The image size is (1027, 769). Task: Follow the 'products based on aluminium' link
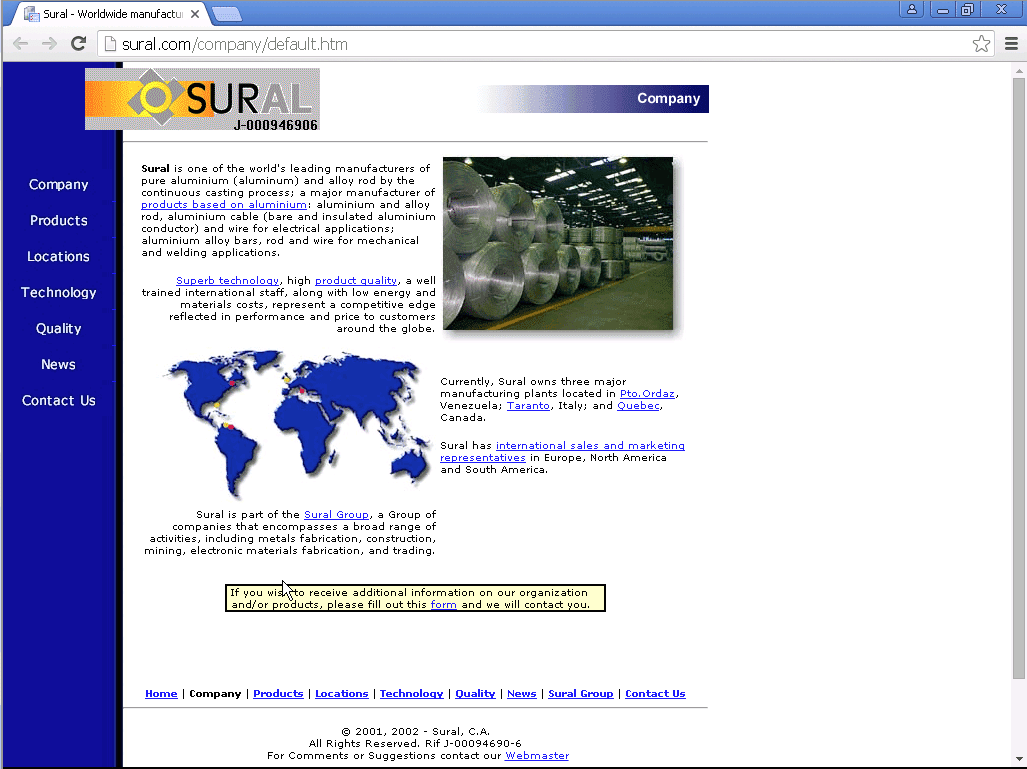pyautogui.click(x=223, y=204)
